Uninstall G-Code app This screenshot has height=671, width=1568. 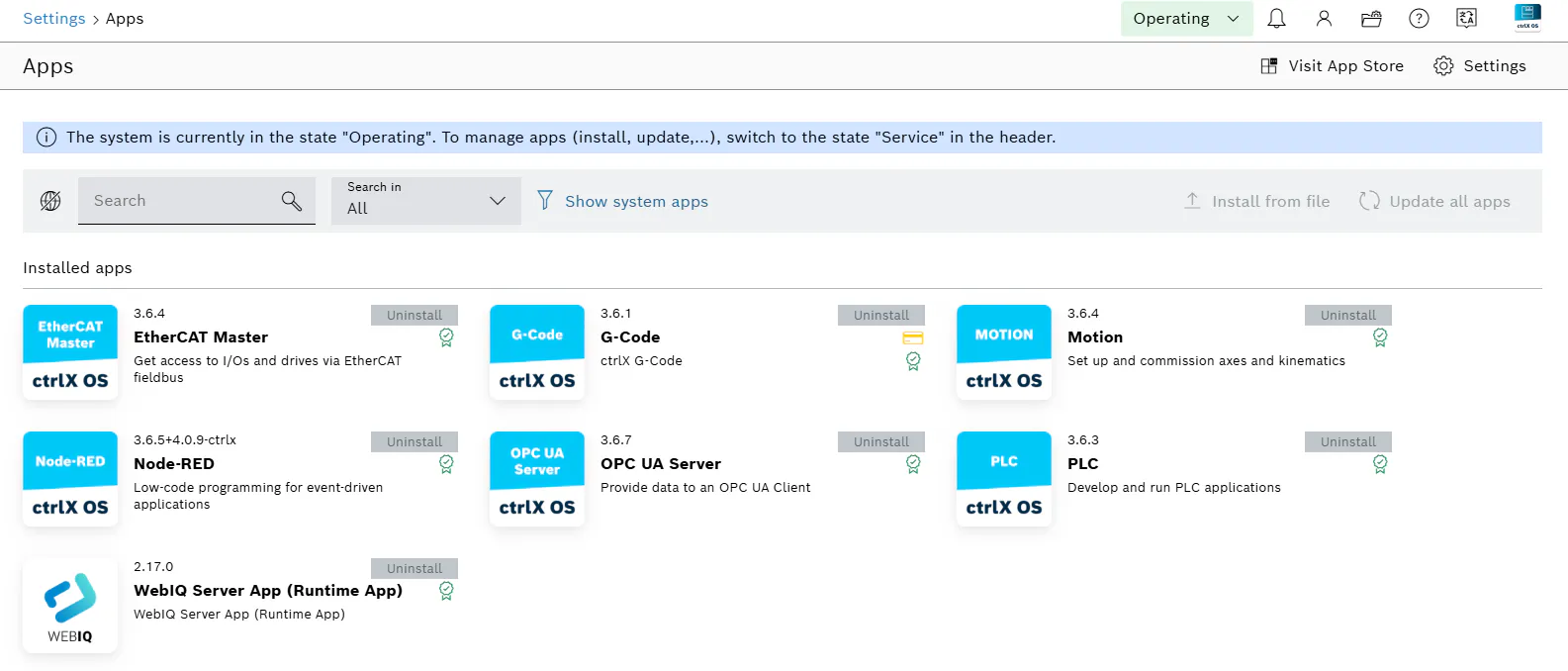pyautogui.click(x=881, y=315)
